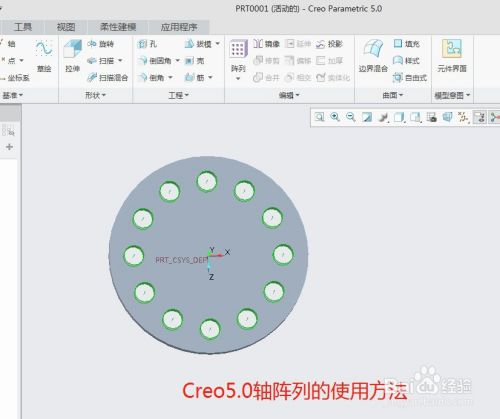The width and height of the screenshot is (500, 419).
Task: Click the Refit view icon
Action: 319,117
